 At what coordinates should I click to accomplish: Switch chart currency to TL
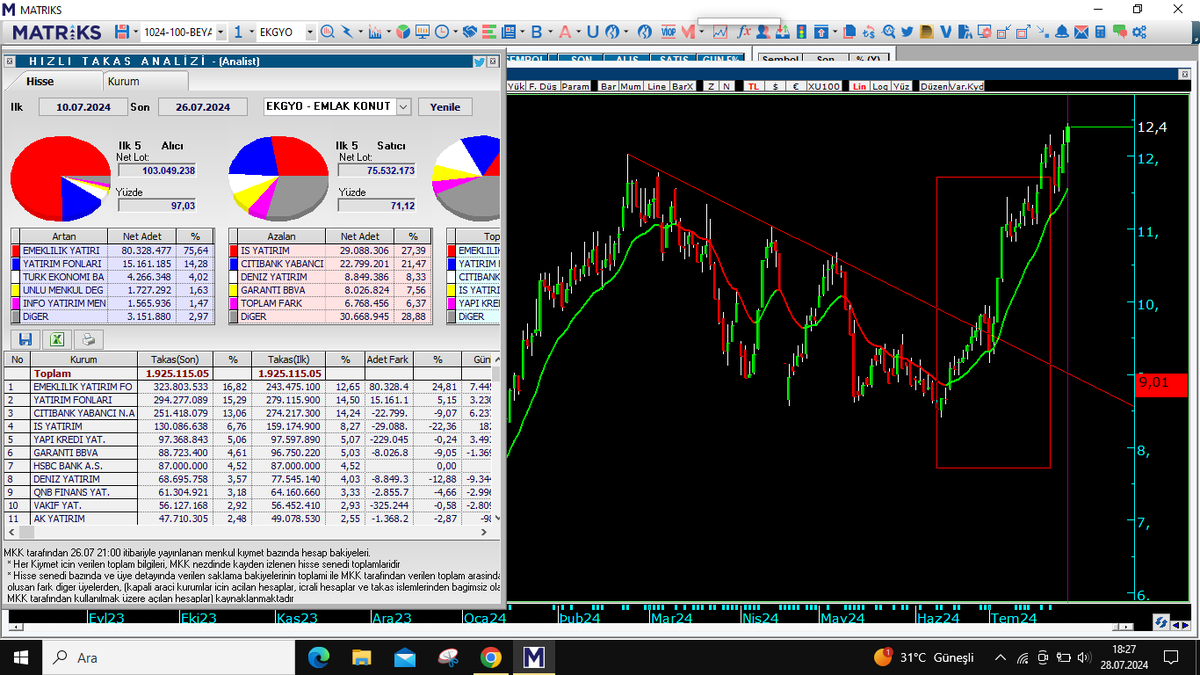(753, 87)
